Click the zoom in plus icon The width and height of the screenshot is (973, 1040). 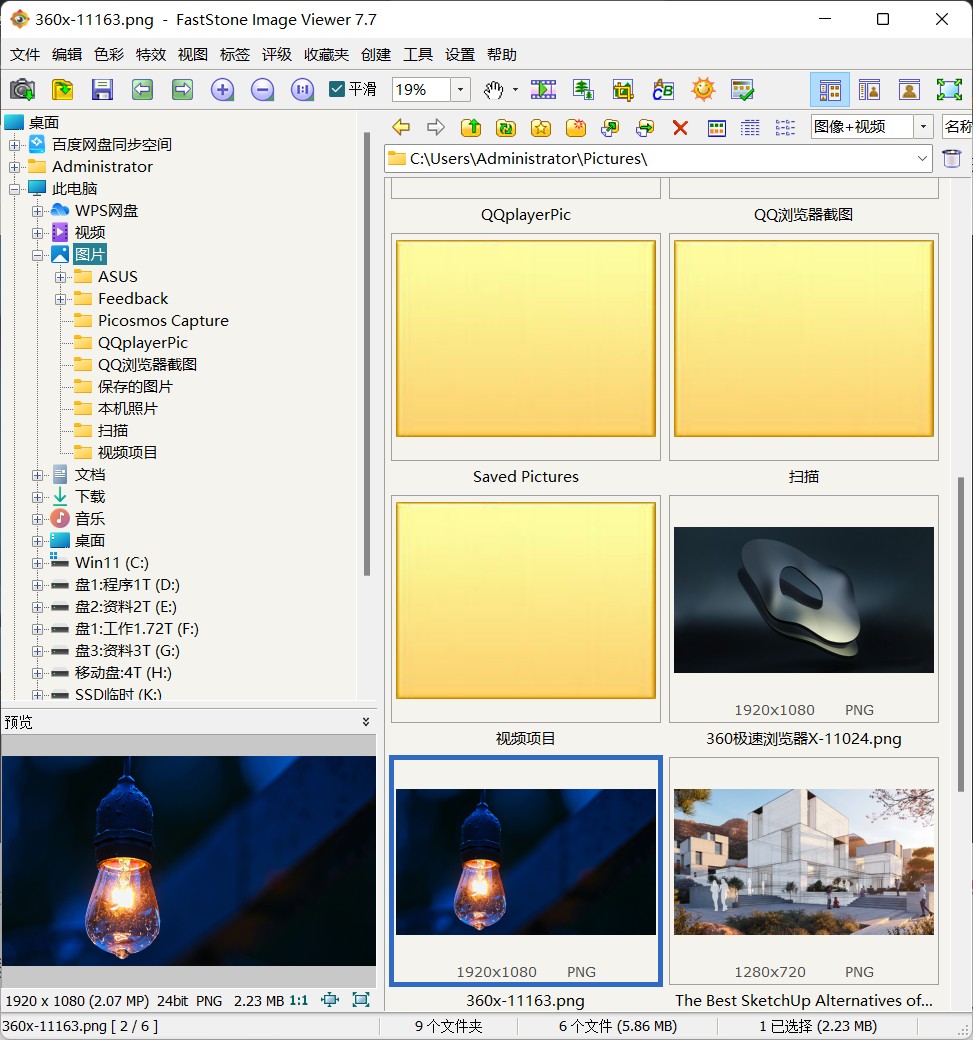tap(222, 90)
